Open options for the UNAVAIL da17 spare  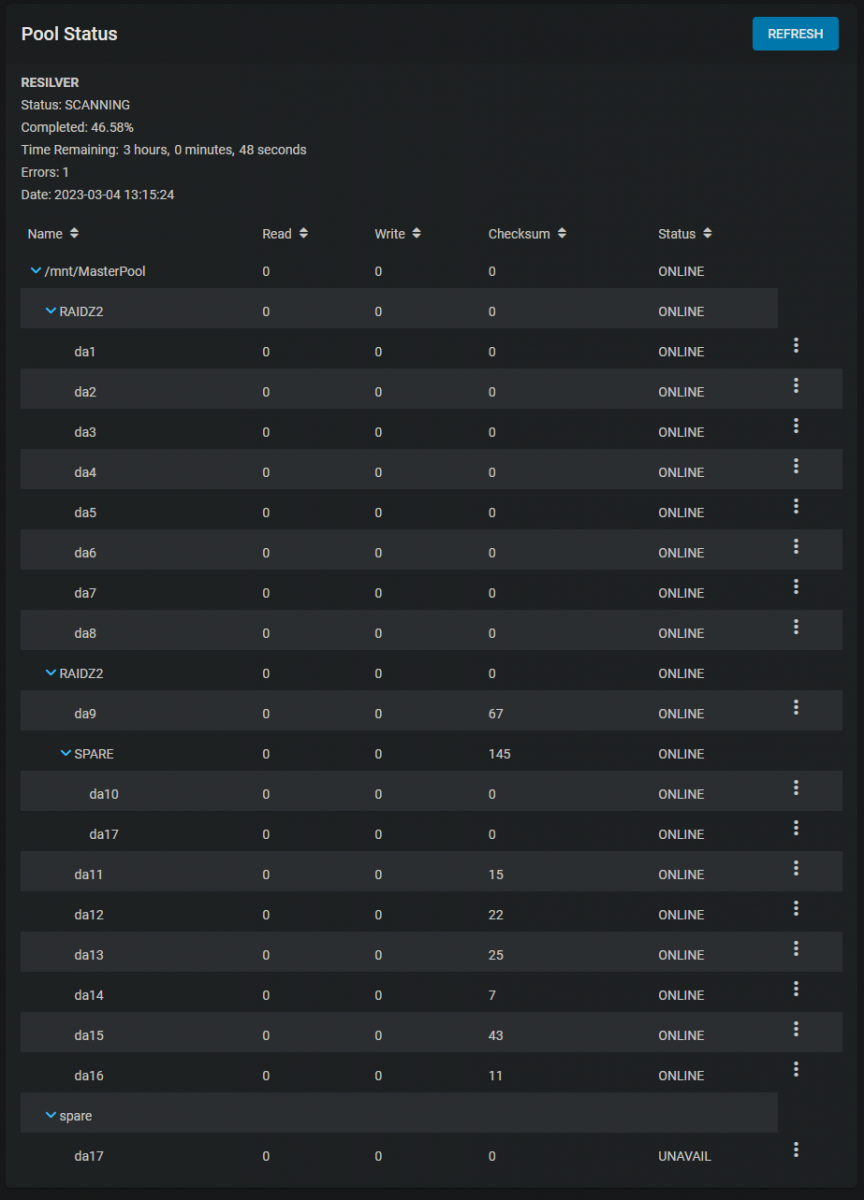796,1149
